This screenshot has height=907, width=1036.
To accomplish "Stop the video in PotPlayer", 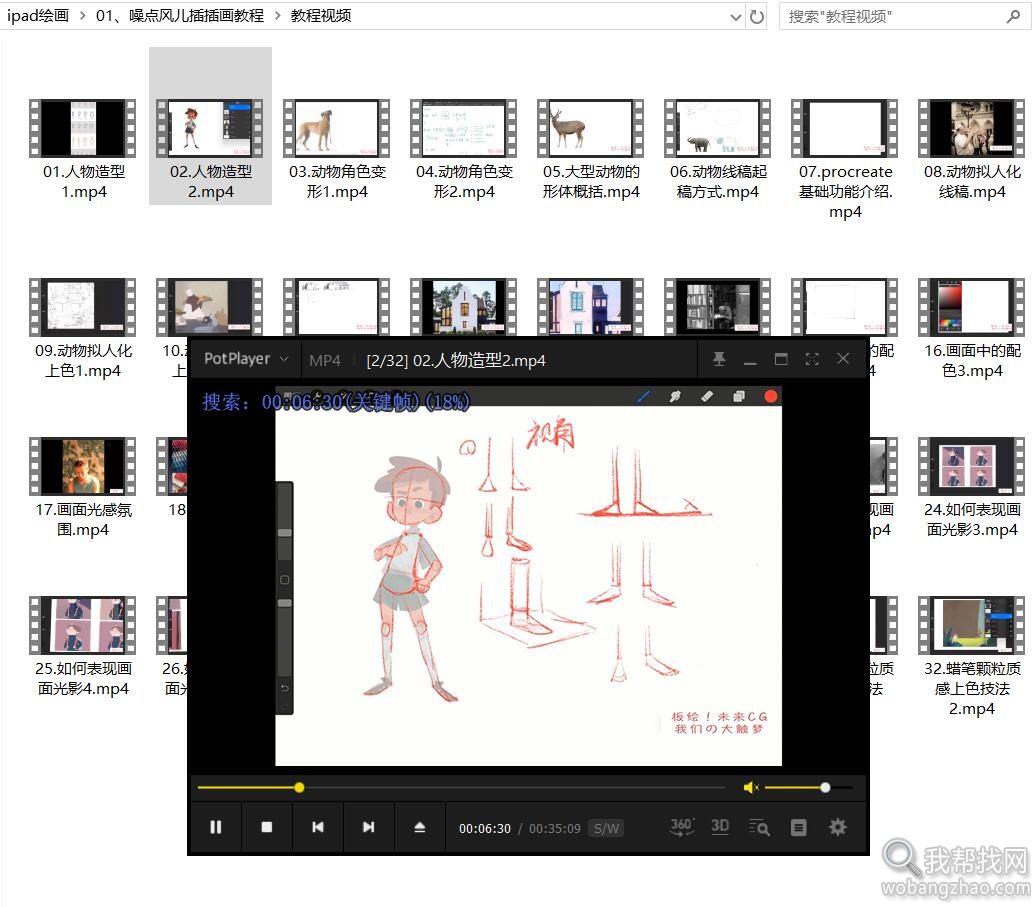I will click(267, 827).
